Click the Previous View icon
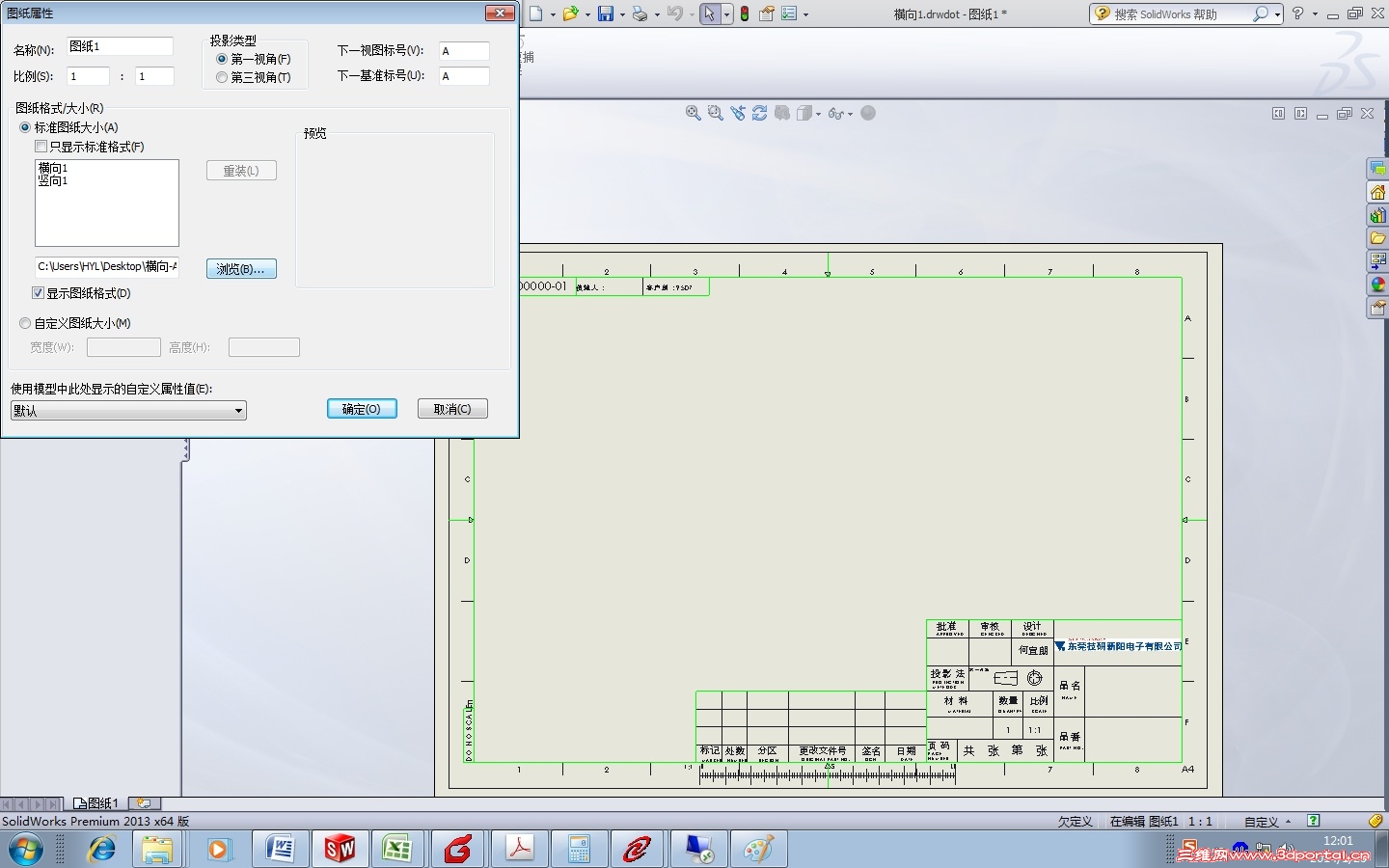Viewport: 1389px width, 868px height. [738, 113]
